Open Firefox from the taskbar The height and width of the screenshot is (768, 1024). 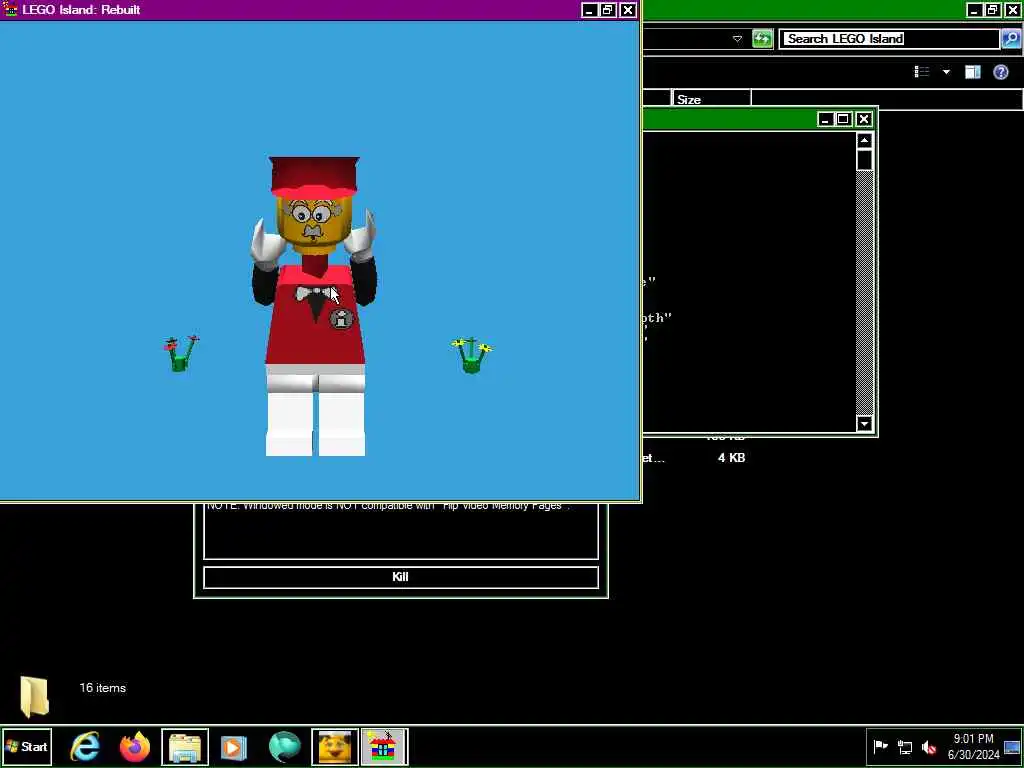pyautogui.click(x=135, y=746)
